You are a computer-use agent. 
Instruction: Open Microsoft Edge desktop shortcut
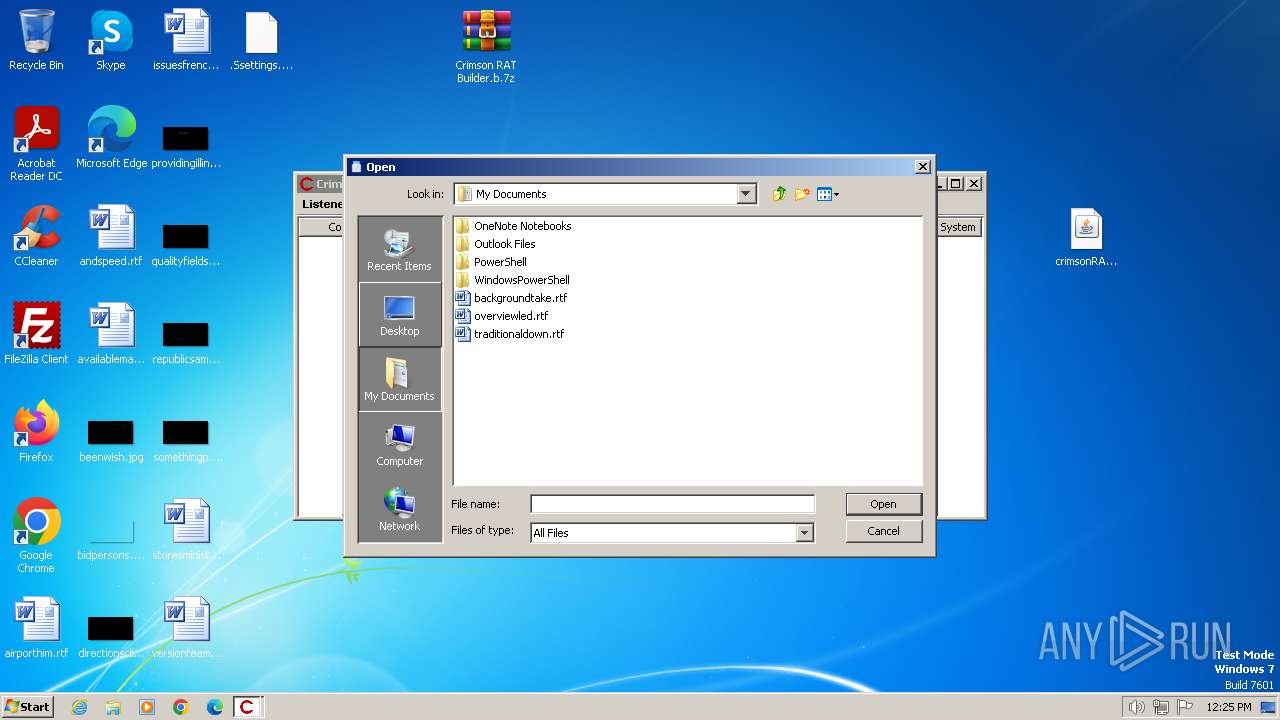(111, 138)
